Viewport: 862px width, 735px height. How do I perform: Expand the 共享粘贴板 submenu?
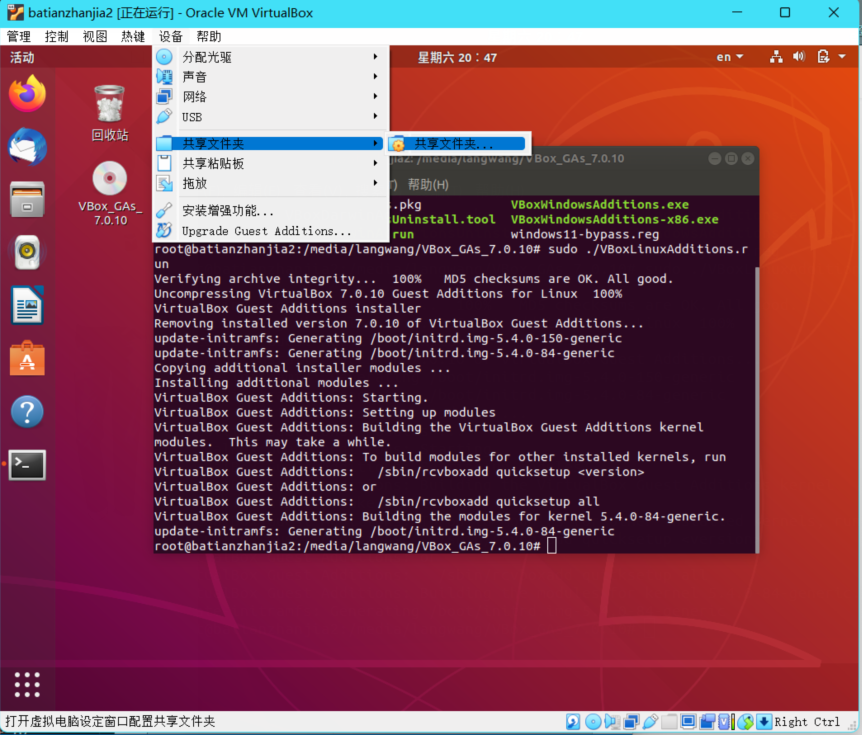270,163
